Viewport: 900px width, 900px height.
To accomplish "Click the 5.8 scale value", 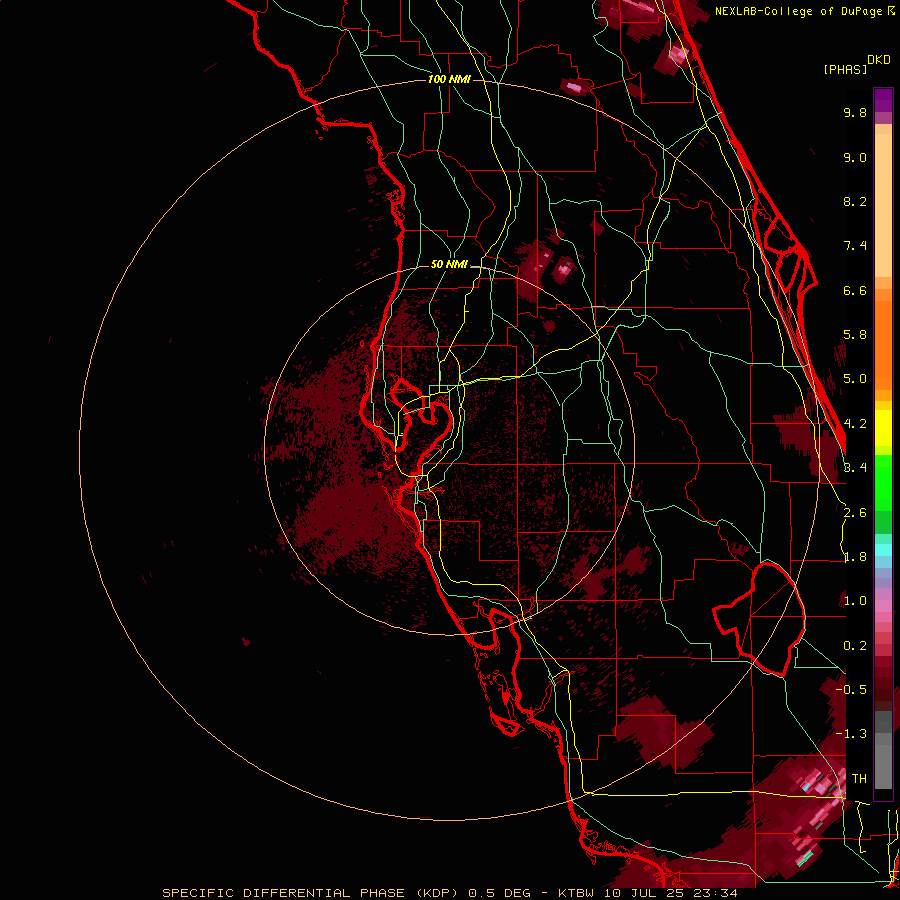I will (x=855, y=335).
